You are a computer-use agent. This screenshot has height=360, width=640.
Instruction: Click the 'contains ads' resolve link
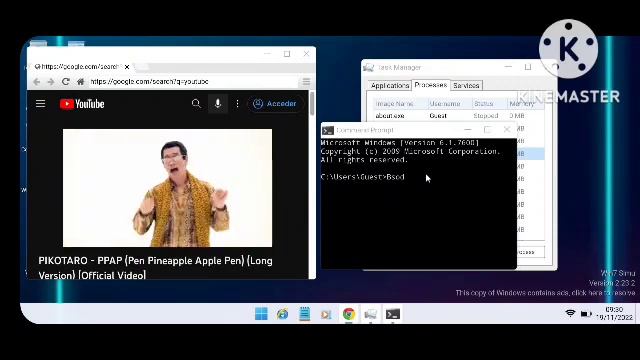coord(545,293)
